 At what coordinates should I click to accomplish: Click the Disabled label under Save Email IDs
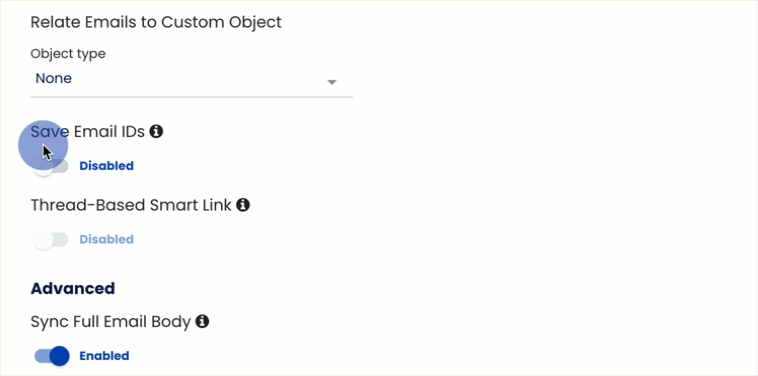[x=106, y=166]
